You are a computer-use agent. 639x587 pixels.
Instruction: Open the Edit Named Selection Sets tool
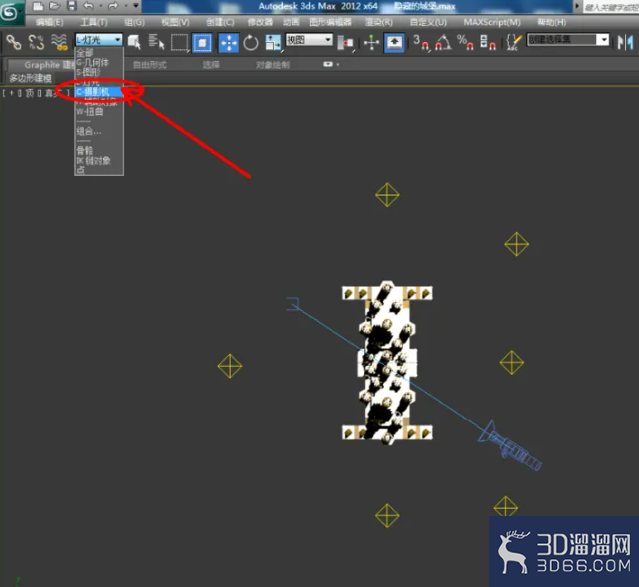(513, 42)
